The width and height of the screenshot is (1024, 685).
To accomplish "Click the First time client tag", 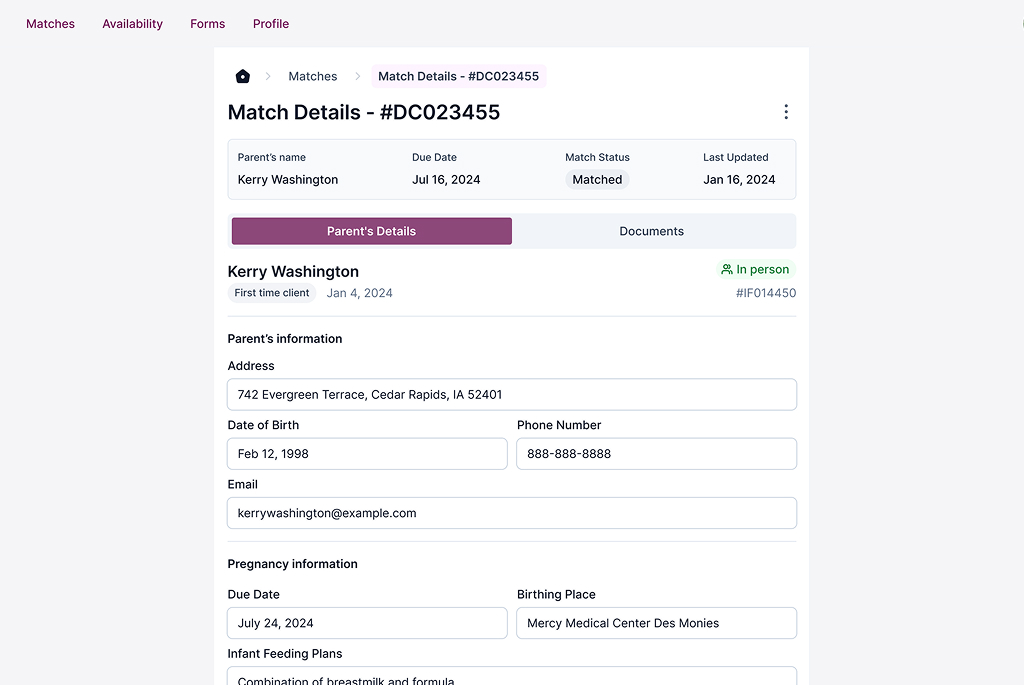I will [x=272, y=293].
